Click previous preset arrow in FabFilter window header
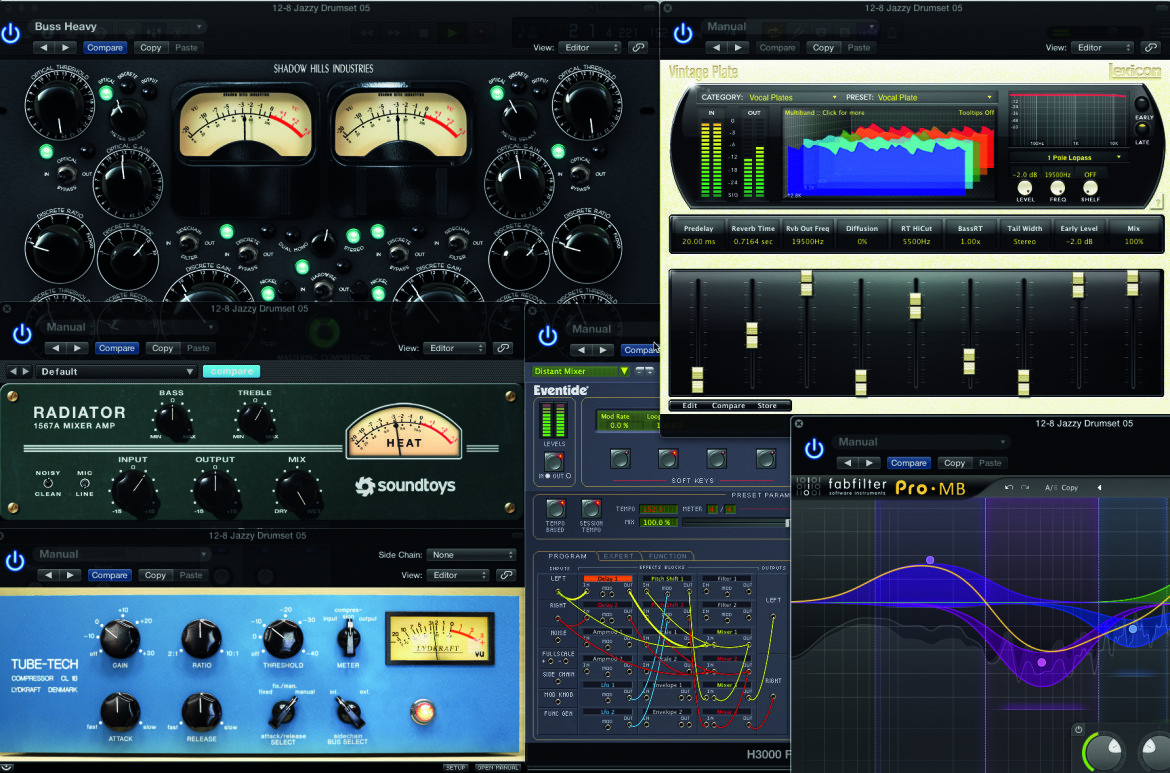This screenshot has width=1170, height=773. point(848,463)
